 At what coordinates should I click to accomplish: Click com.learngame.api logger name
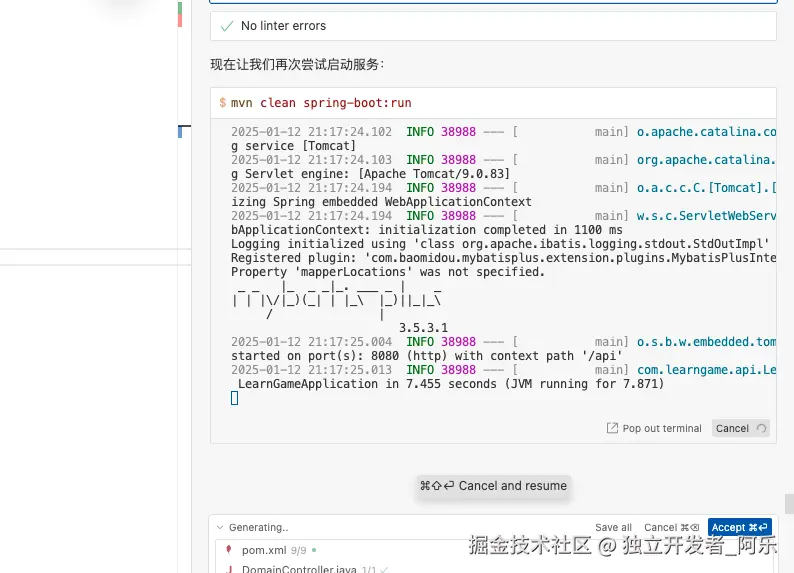click(706, 370)
